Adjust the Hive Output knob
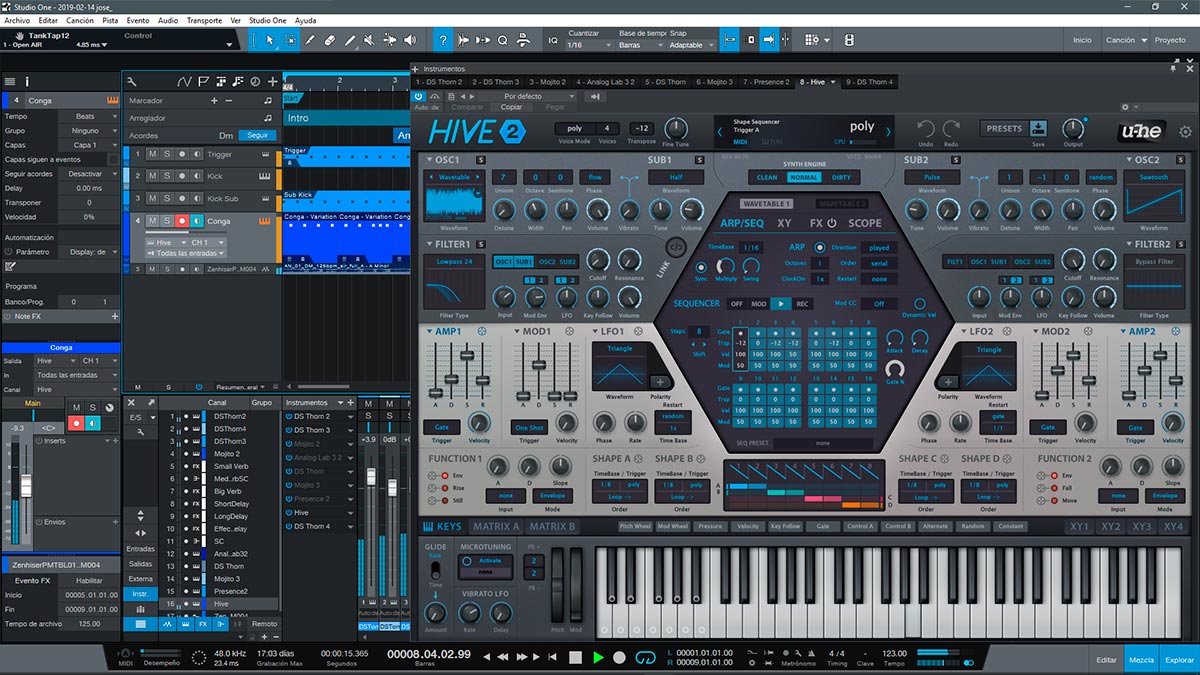 1073,127
